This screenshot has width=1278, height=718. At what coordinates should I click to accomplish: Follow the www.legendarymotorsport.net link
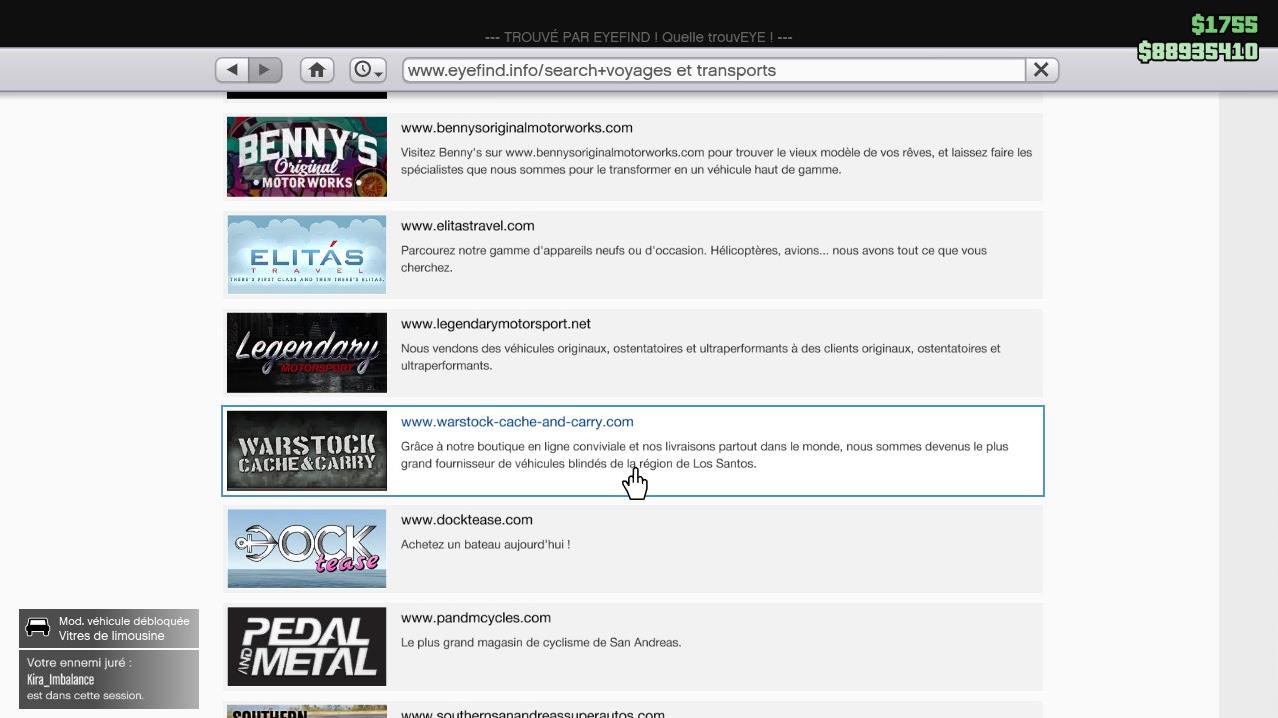(495, 324)
